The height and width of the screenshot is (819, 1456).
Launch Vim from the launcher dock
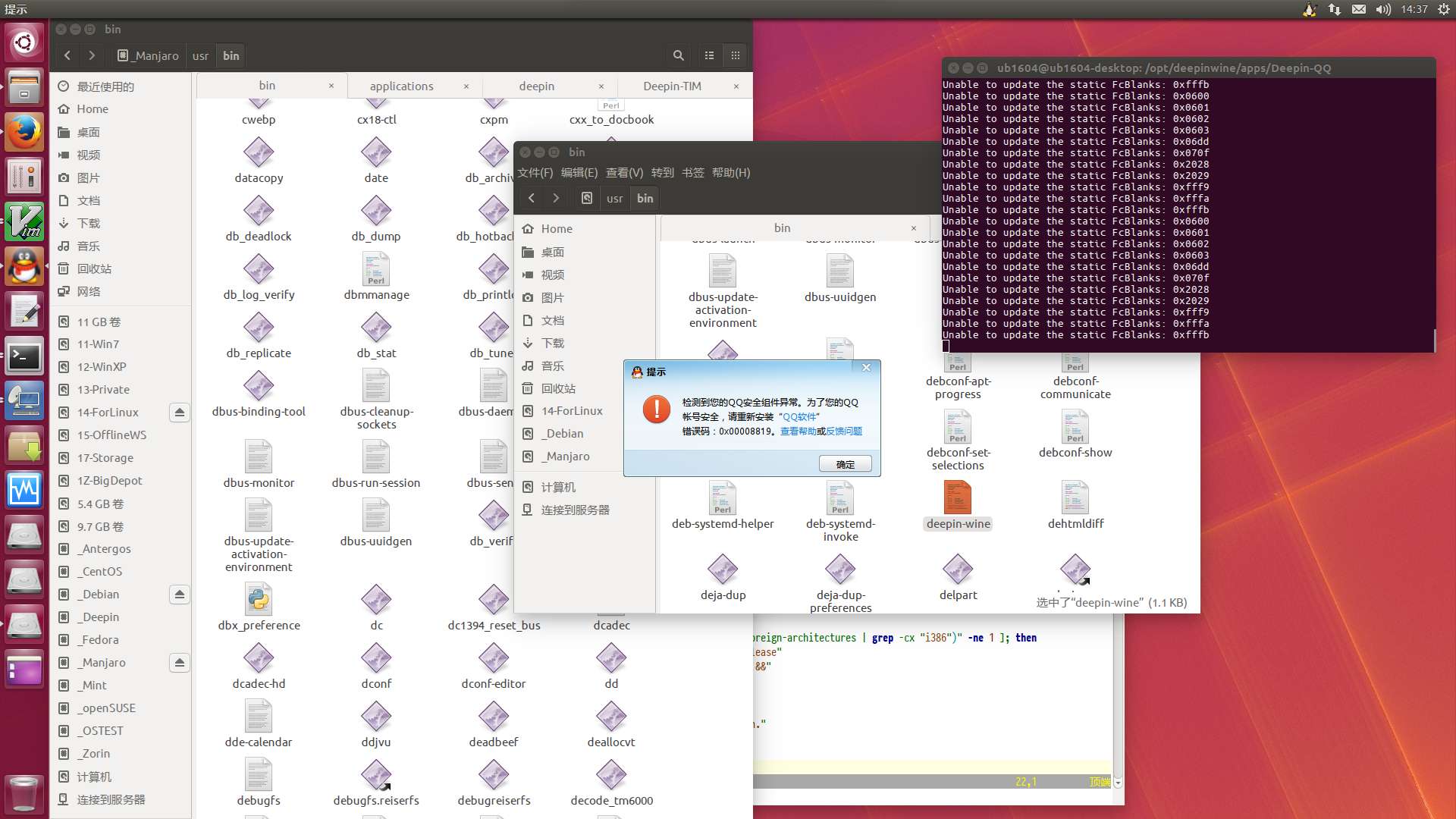pos(24,223)
